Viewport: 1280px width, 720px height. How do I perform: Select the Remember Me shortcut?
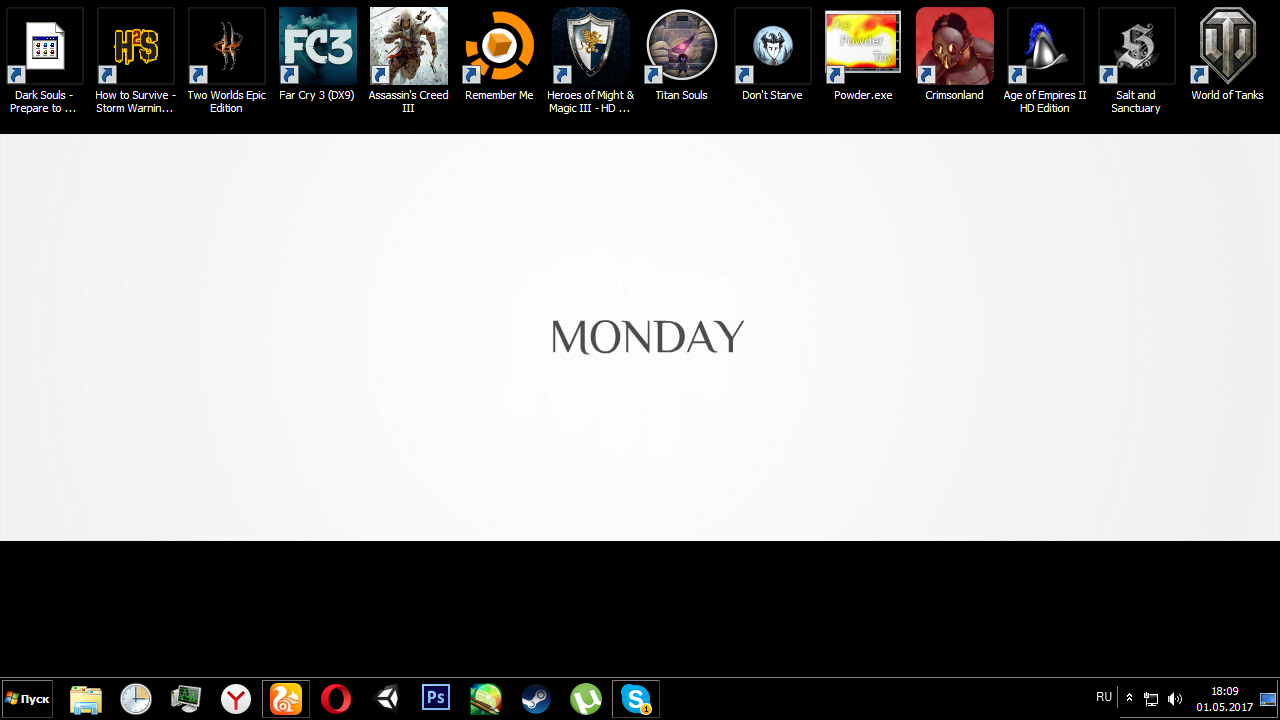pos(499,55)
